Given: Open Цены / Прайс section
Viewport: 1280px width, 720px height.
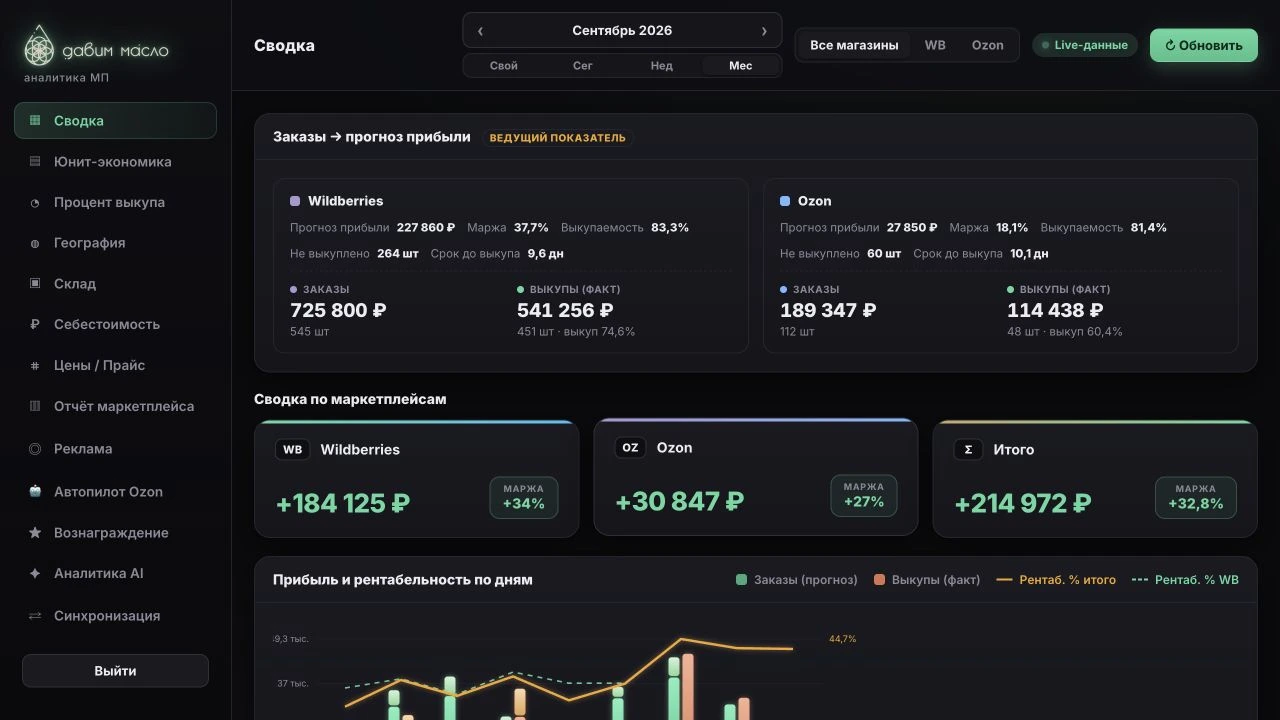Looking at the screenshot, I should [x=115, y=366].
